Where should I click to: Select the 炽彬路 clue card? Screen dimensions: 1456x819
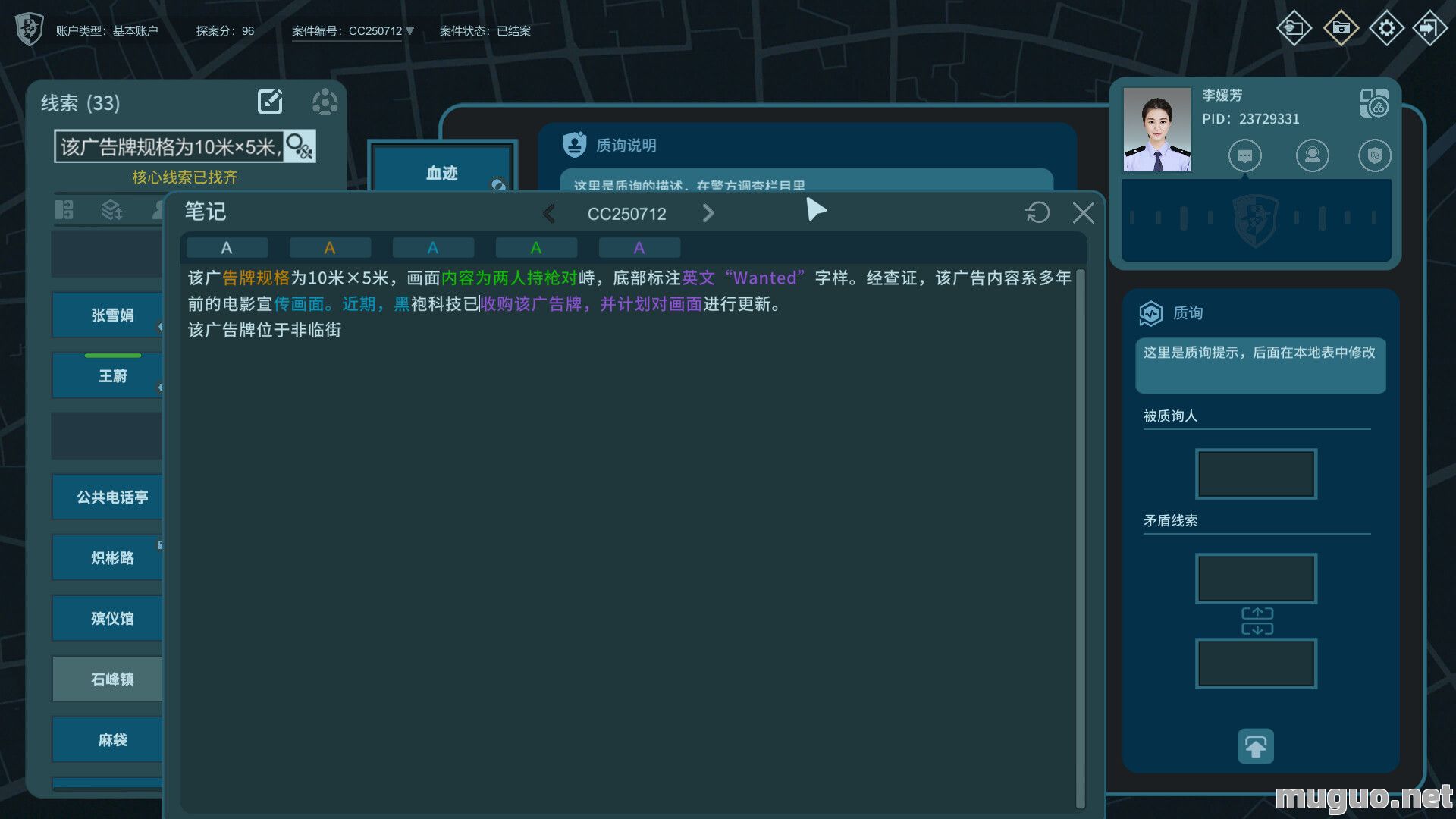pyautogui.click(x=108, y=557)
